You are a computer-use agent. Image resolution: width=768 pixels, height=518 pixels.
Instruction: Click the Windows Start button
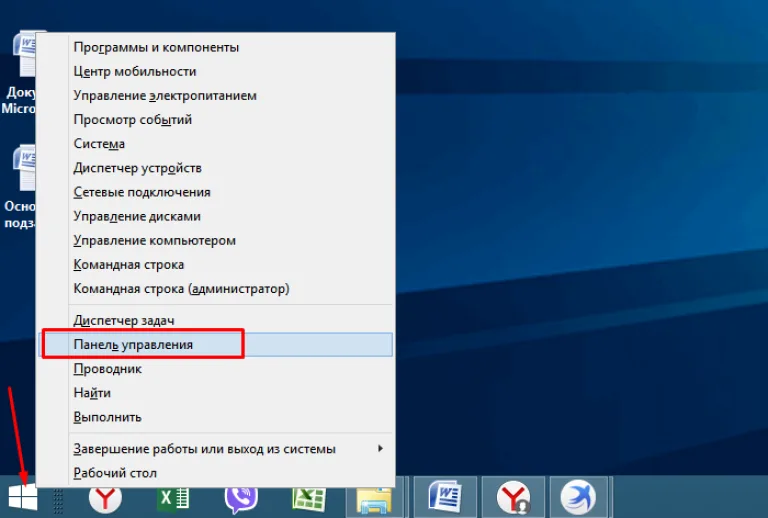point(23,497)
